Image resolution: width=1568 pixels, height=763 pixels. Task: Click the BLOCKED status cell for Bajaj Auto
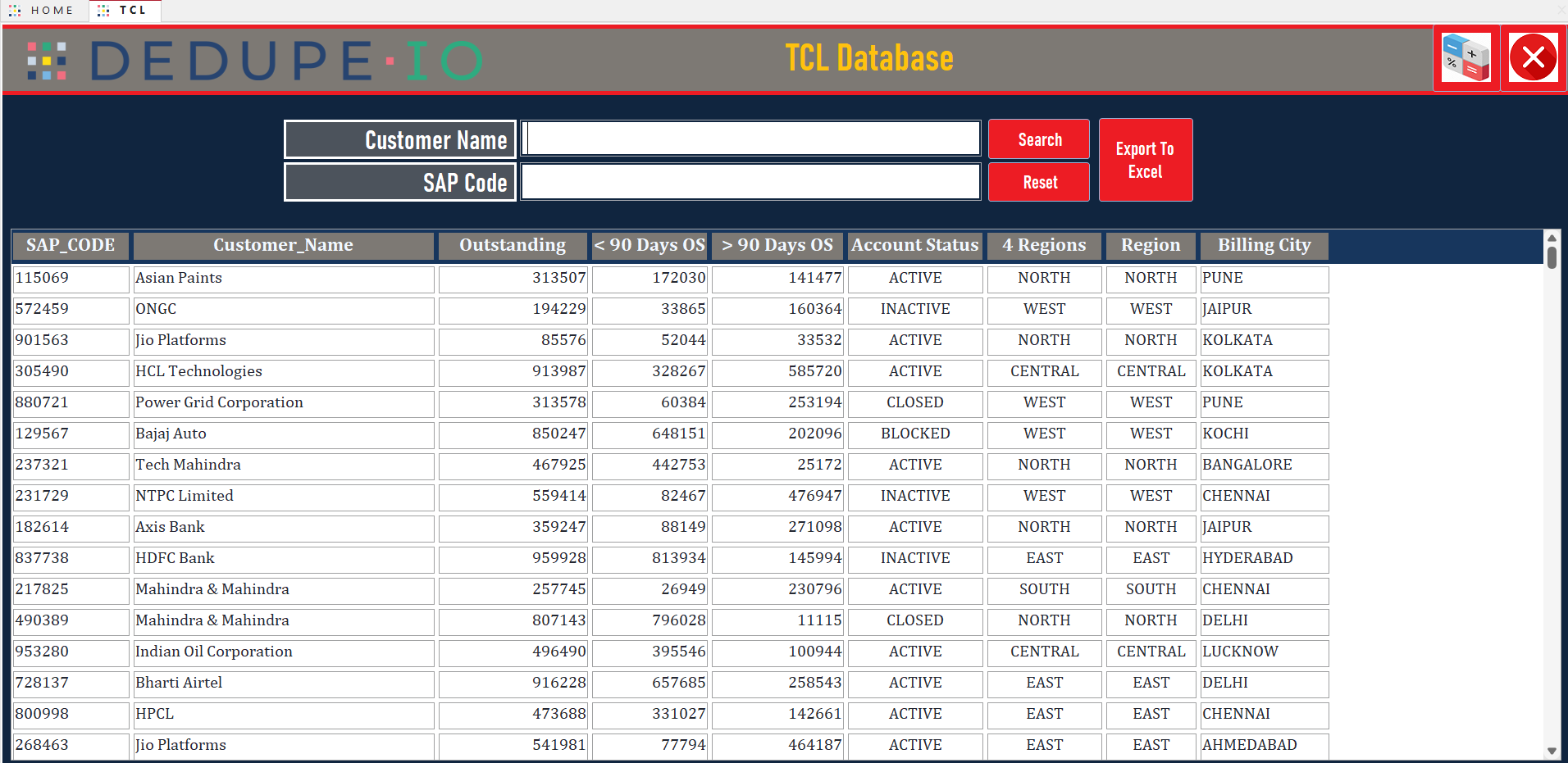coord(914,434)
